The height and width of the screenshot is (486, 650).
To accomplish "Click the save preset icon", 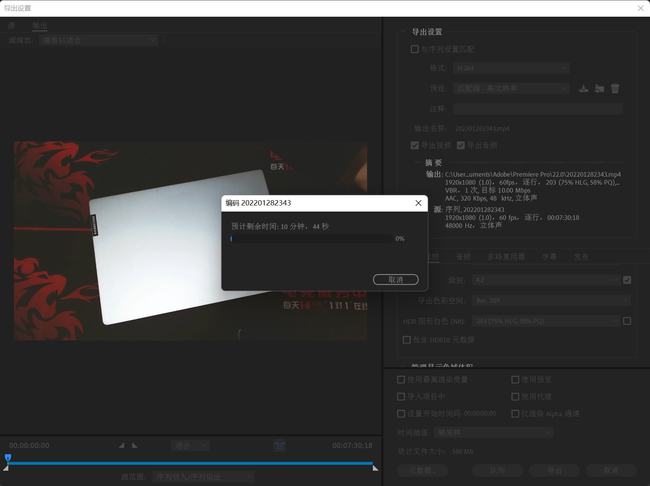I will 583,88.
